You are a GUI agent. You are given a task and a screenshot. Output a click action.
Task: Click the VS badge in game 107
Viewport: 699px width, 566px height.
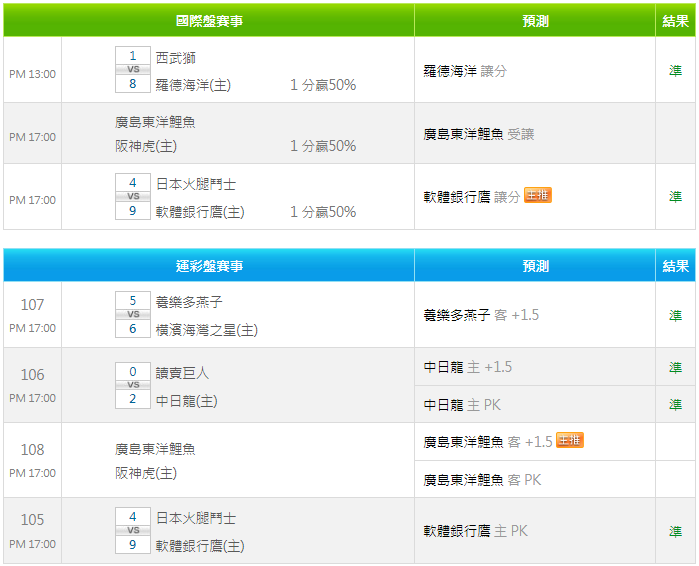coord(133,314)
